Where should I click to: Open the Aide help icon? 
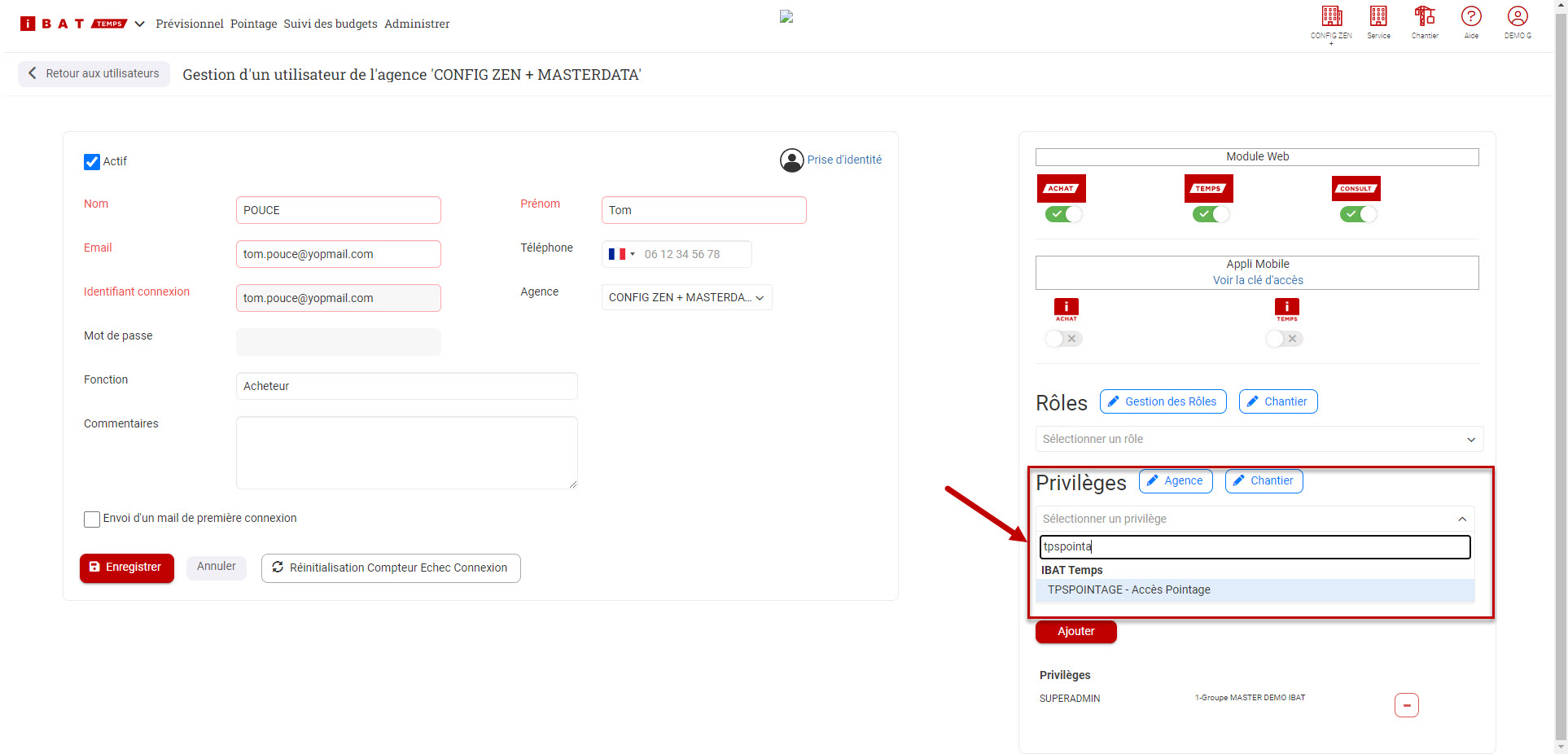pos(1471,17)
